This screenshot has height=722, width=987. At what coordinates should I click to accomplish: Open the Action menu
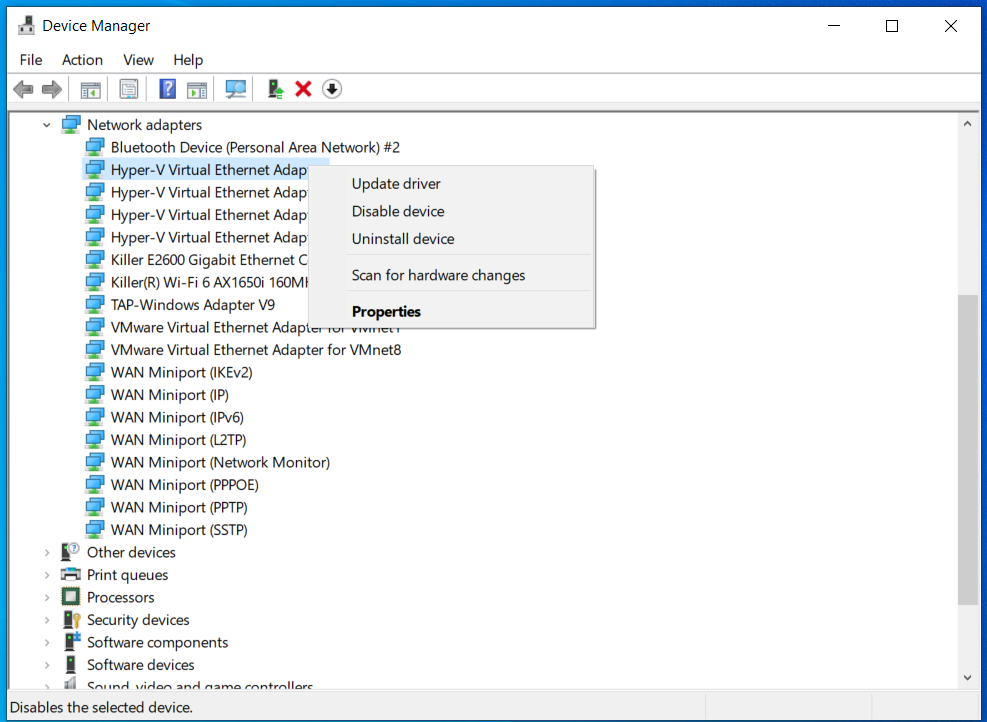pyautogui.click(x=82, y=60)
